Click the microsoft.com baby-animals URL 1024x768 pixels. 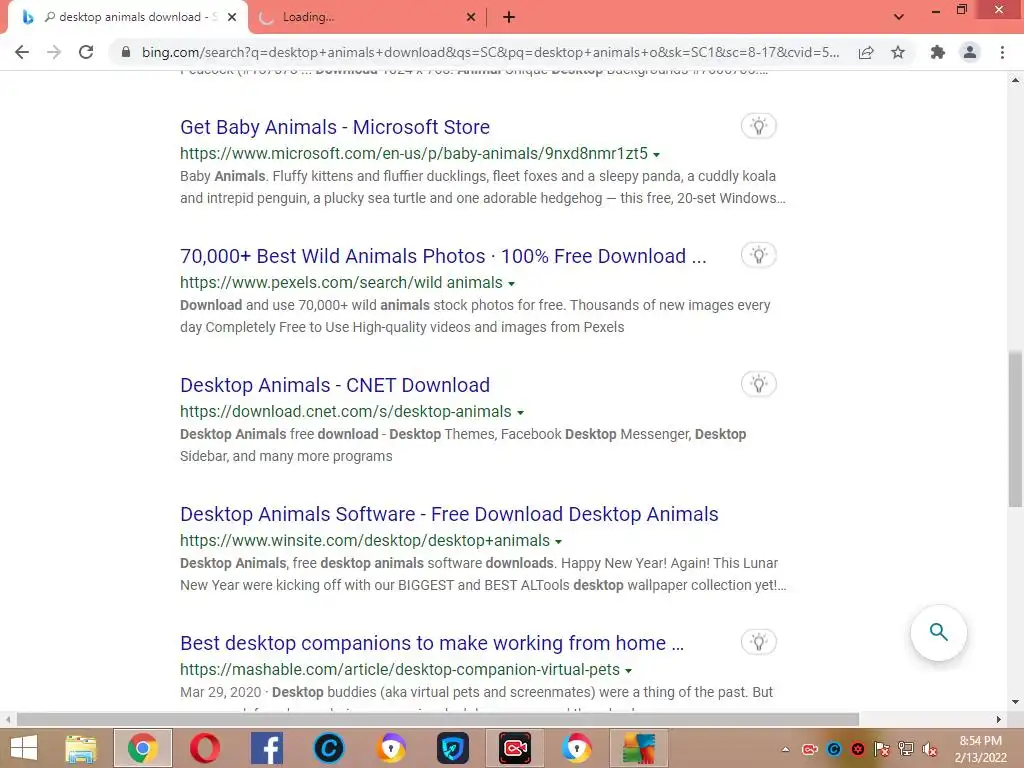(x=414, y=153)
